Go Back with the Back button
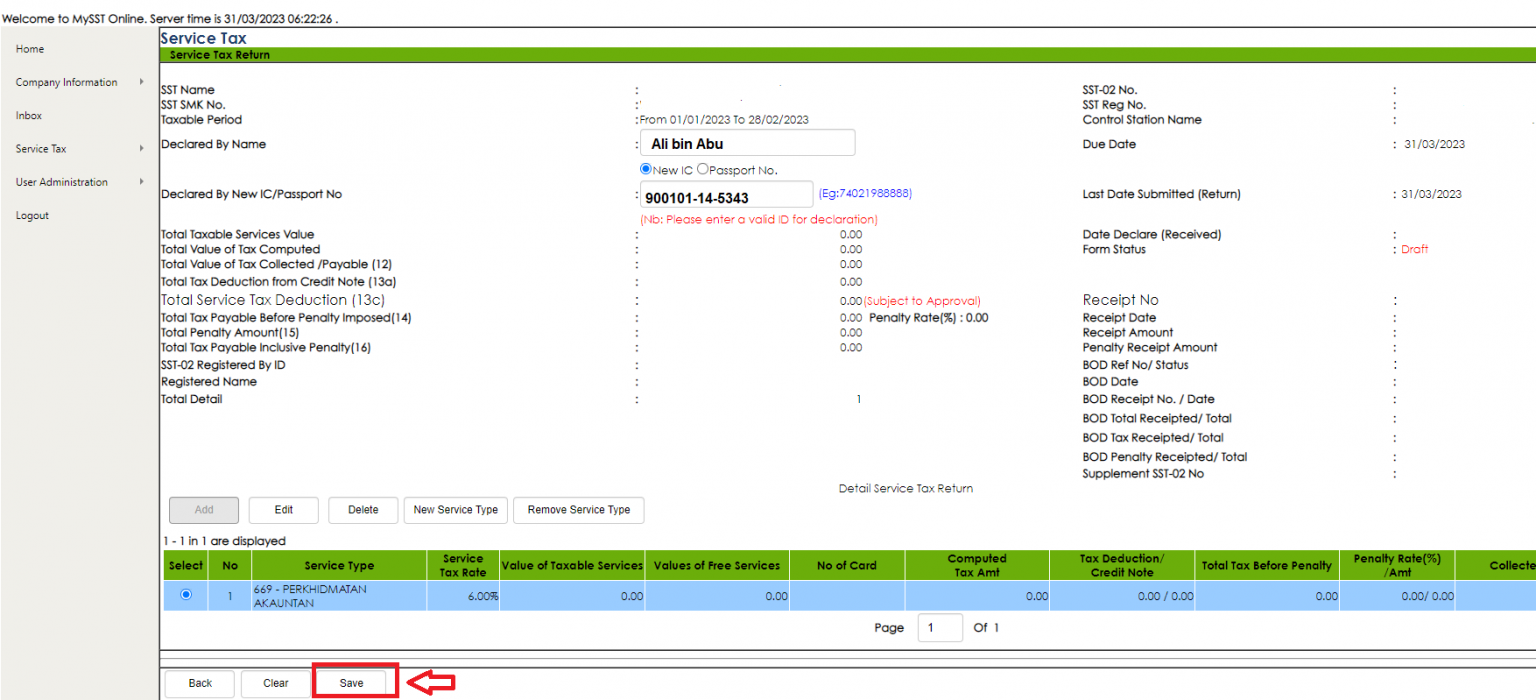Screen dimensions: 1536x700 (200, 683)
